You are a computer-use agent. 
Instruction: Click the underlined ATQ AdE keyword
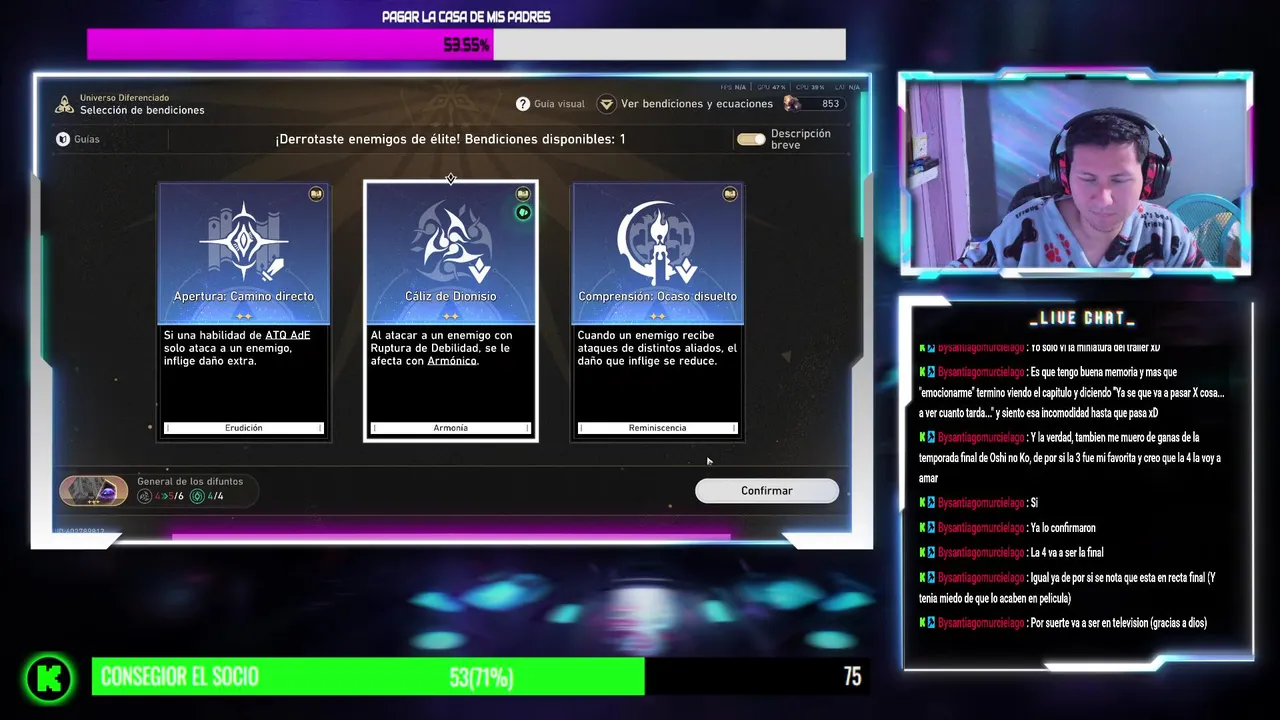(288, 335)
